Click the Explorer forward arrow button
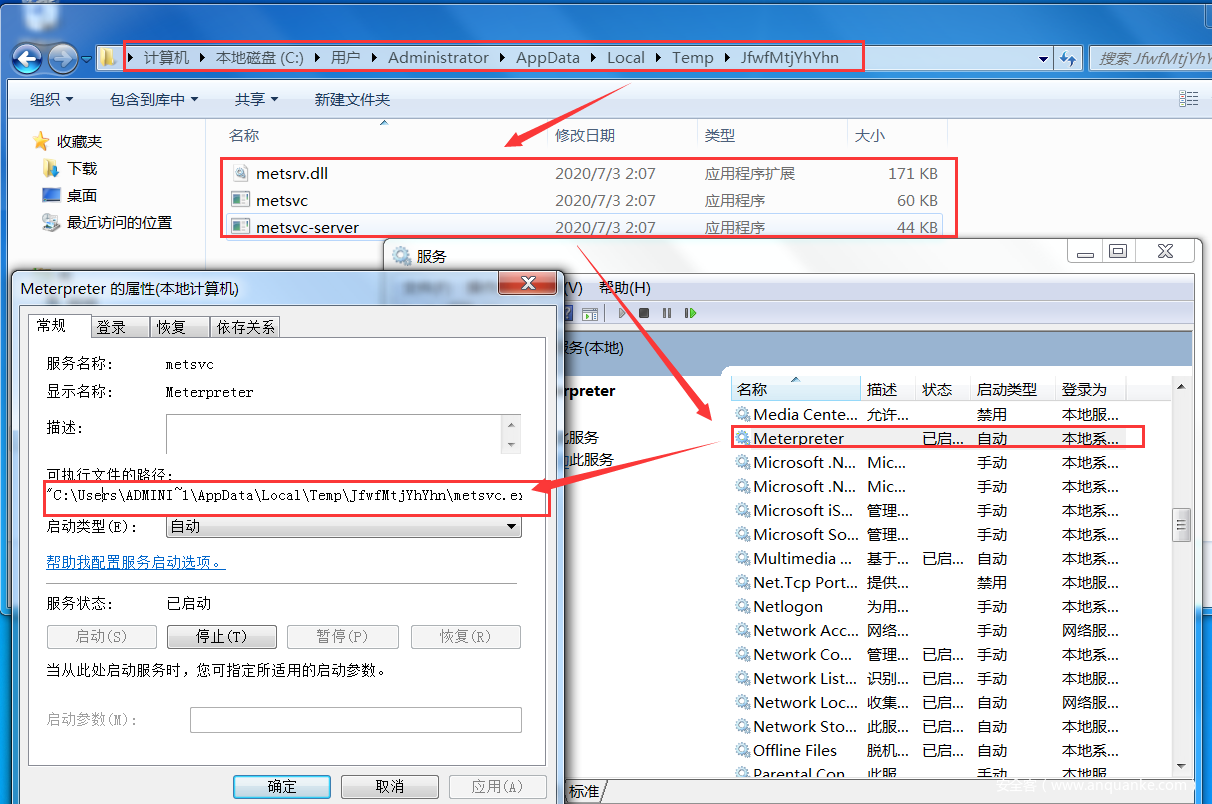Viewport: 1212px width, 804px height. click(62, 58)
